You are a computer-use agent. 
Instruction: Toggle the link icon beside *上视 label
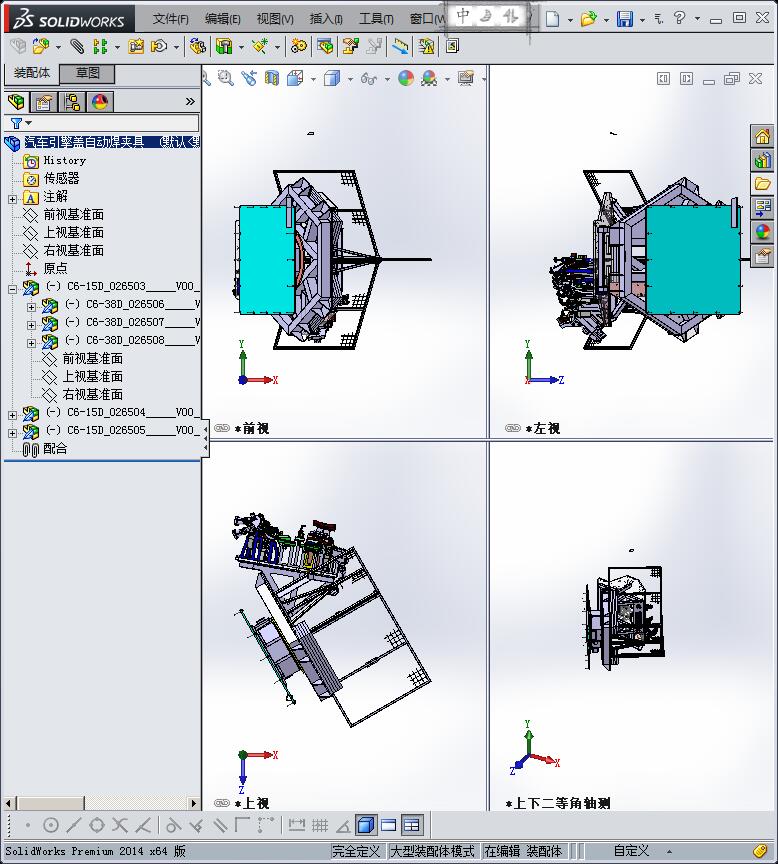pos(222,803)
